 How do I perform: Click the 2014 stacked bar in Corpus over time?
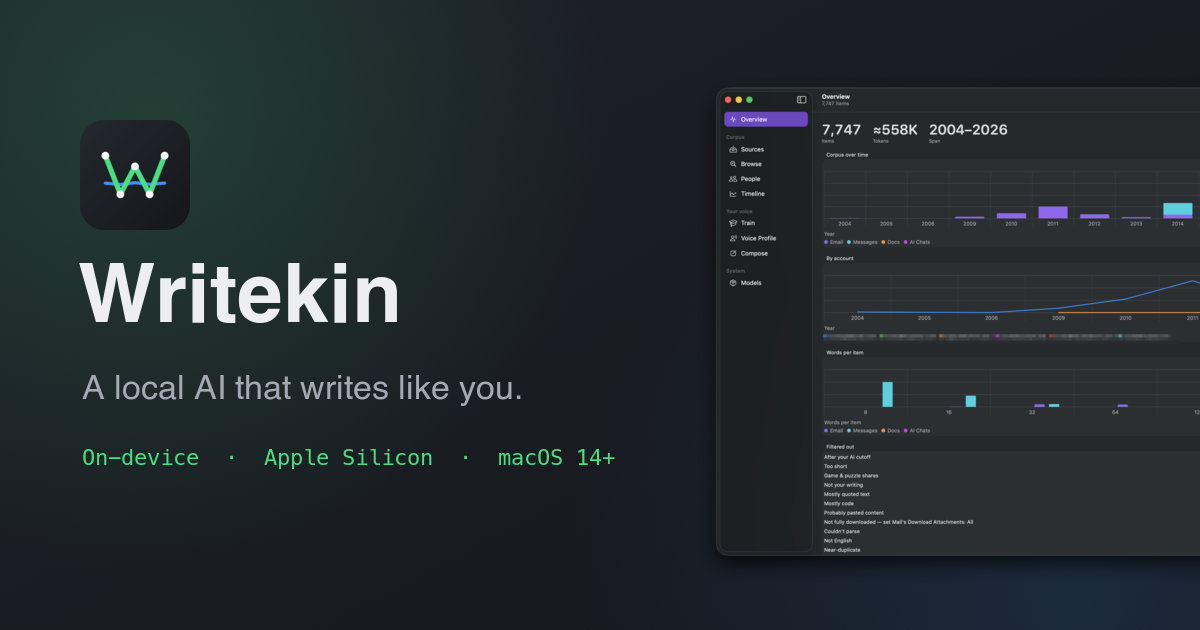(1178, 210)
